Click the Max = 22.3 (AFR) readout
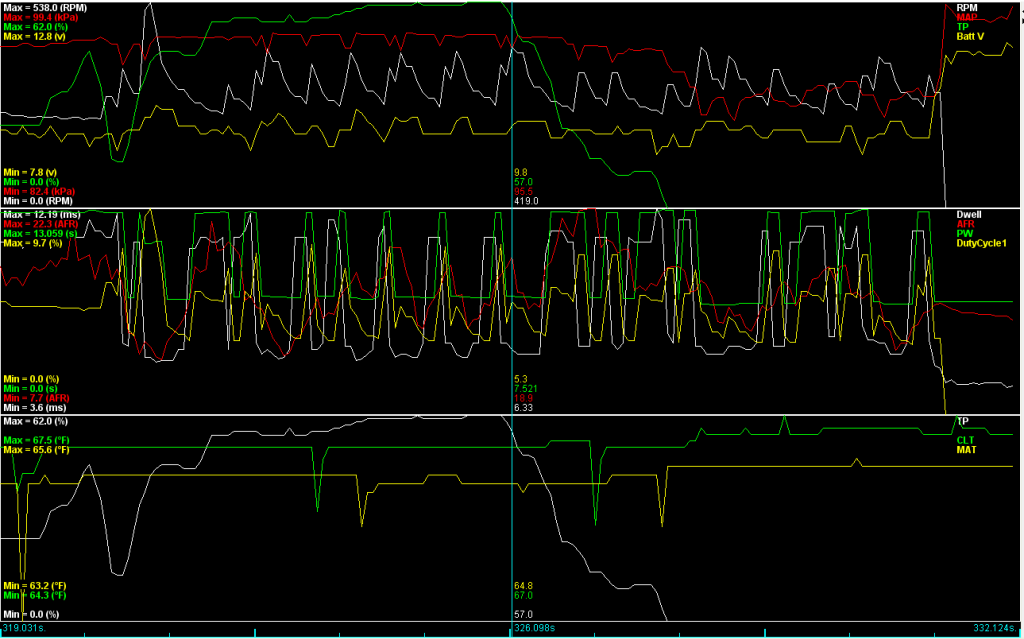Viewport: 1024px width, 639px height. click(42, 223)
